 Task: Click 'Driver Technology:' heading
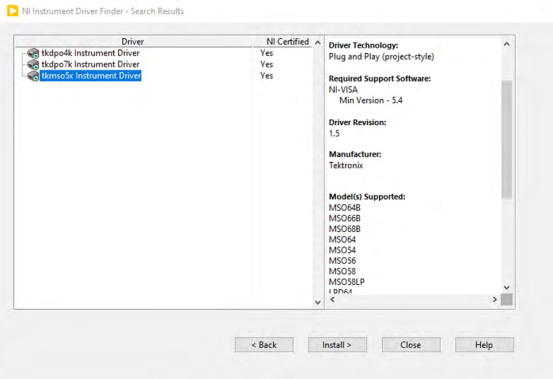click(363, 45)
